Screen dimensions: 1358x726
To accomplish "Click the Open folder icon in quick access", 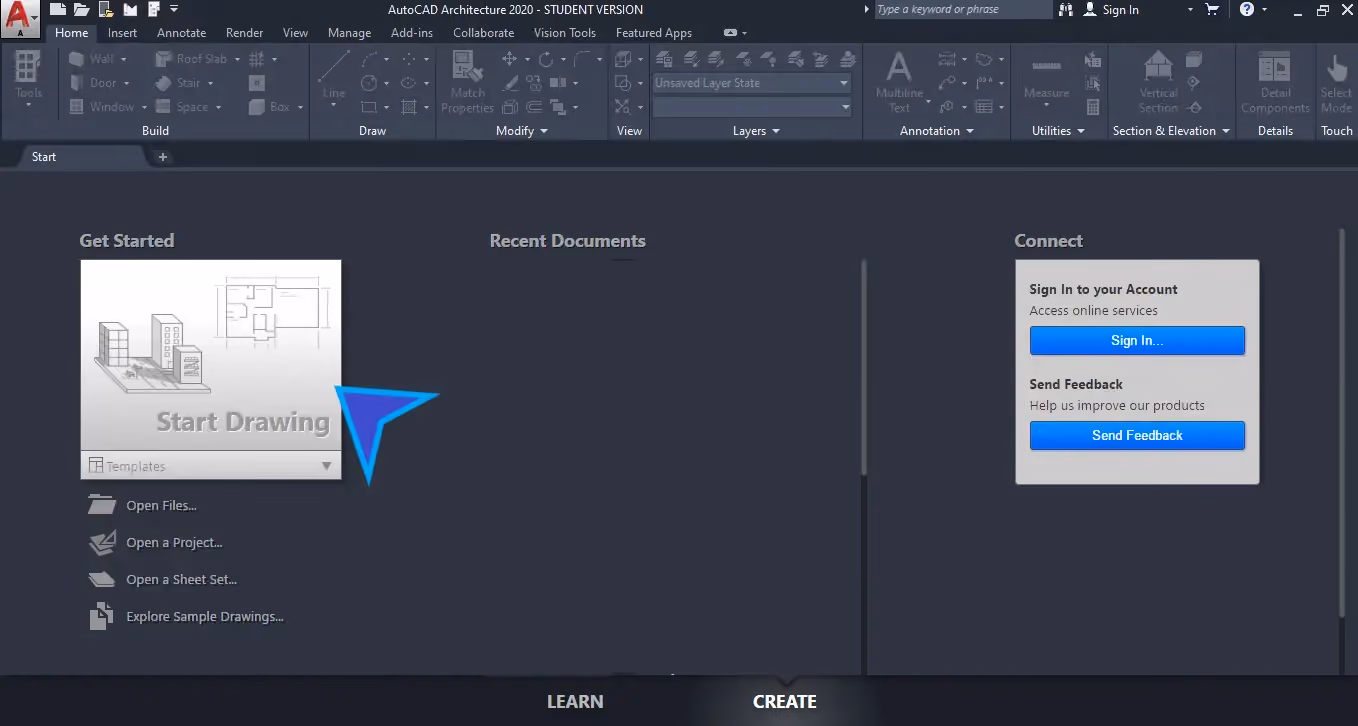I will (x=82, y=10).
